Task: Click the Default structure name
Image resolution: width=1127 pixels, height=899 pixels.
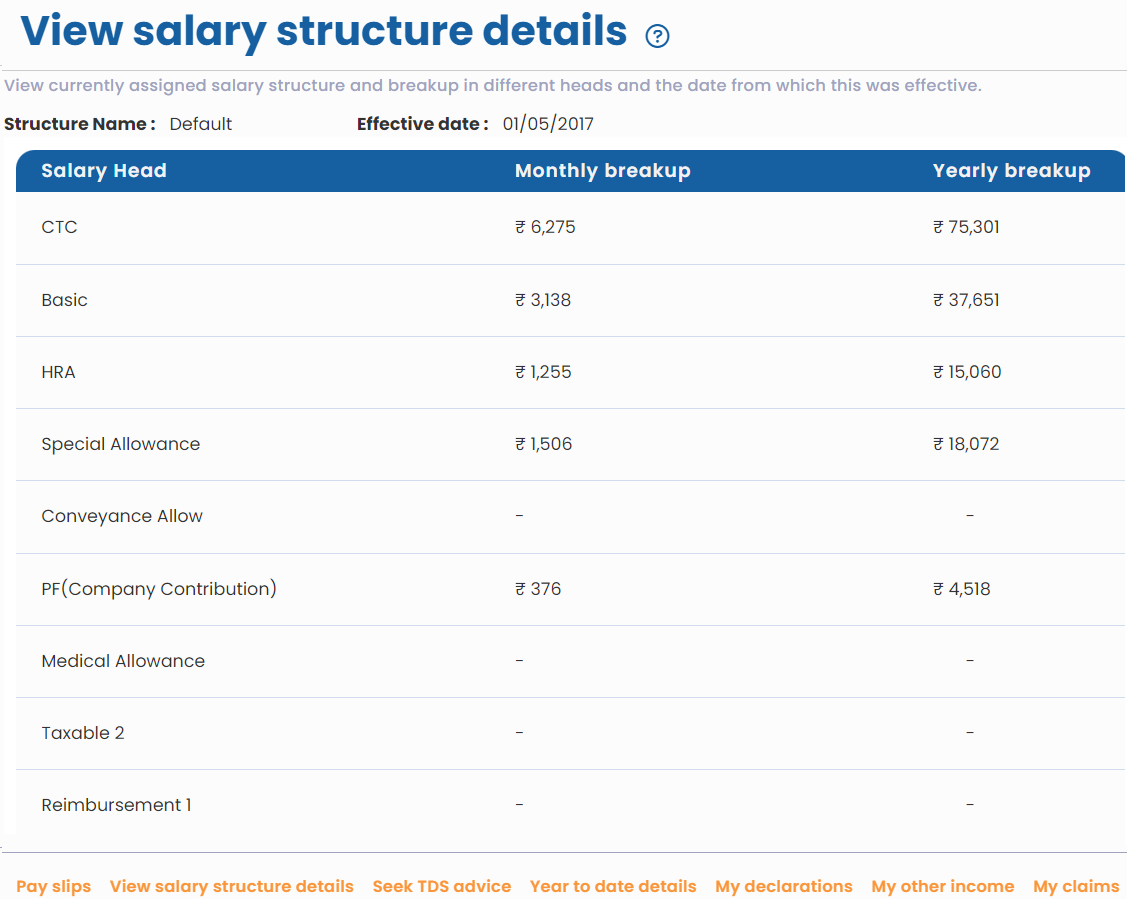Action: [x=201, y=124]
